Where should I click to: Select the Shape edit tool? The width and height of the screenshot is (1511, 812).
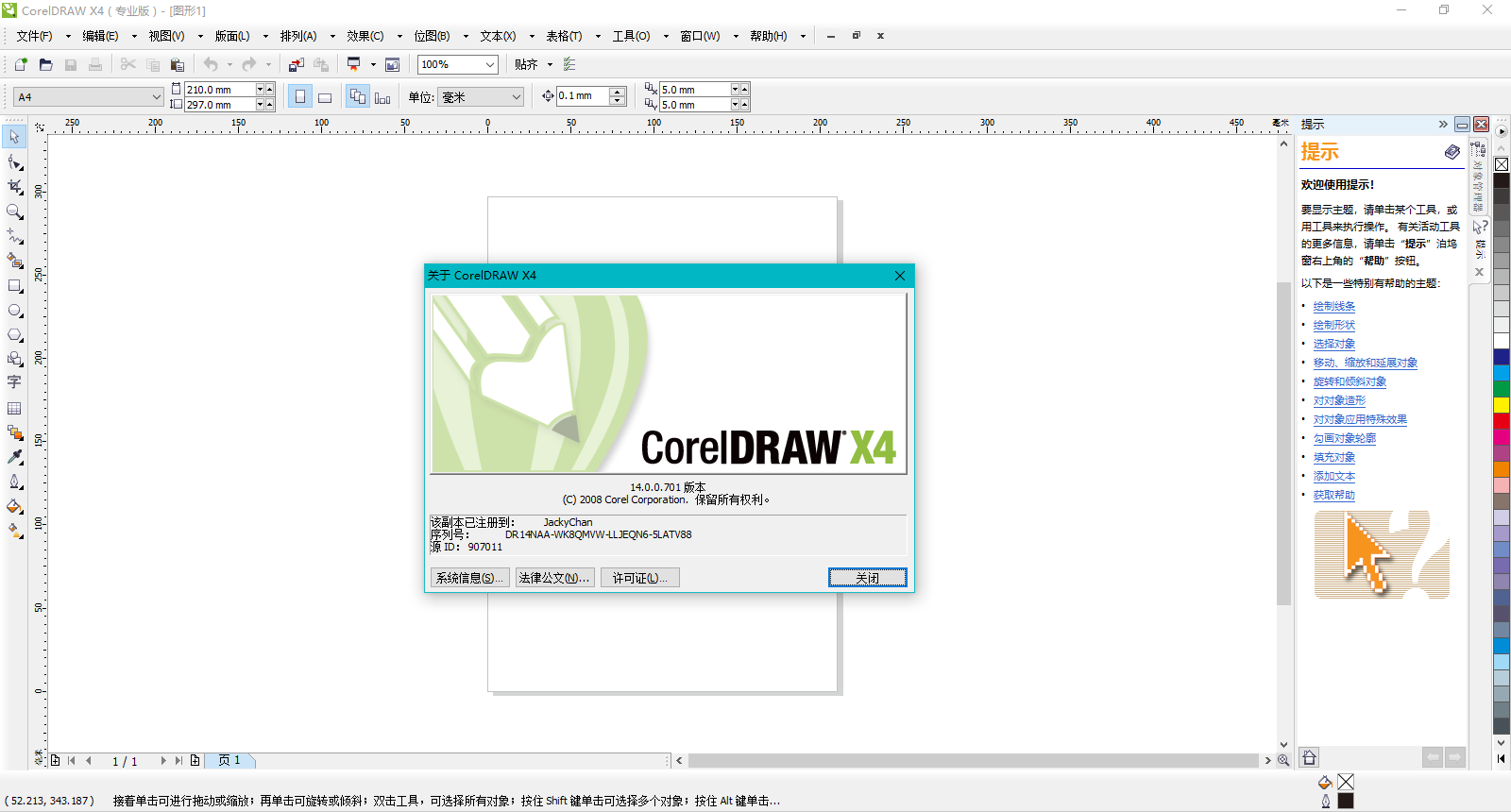click(14, 162)
